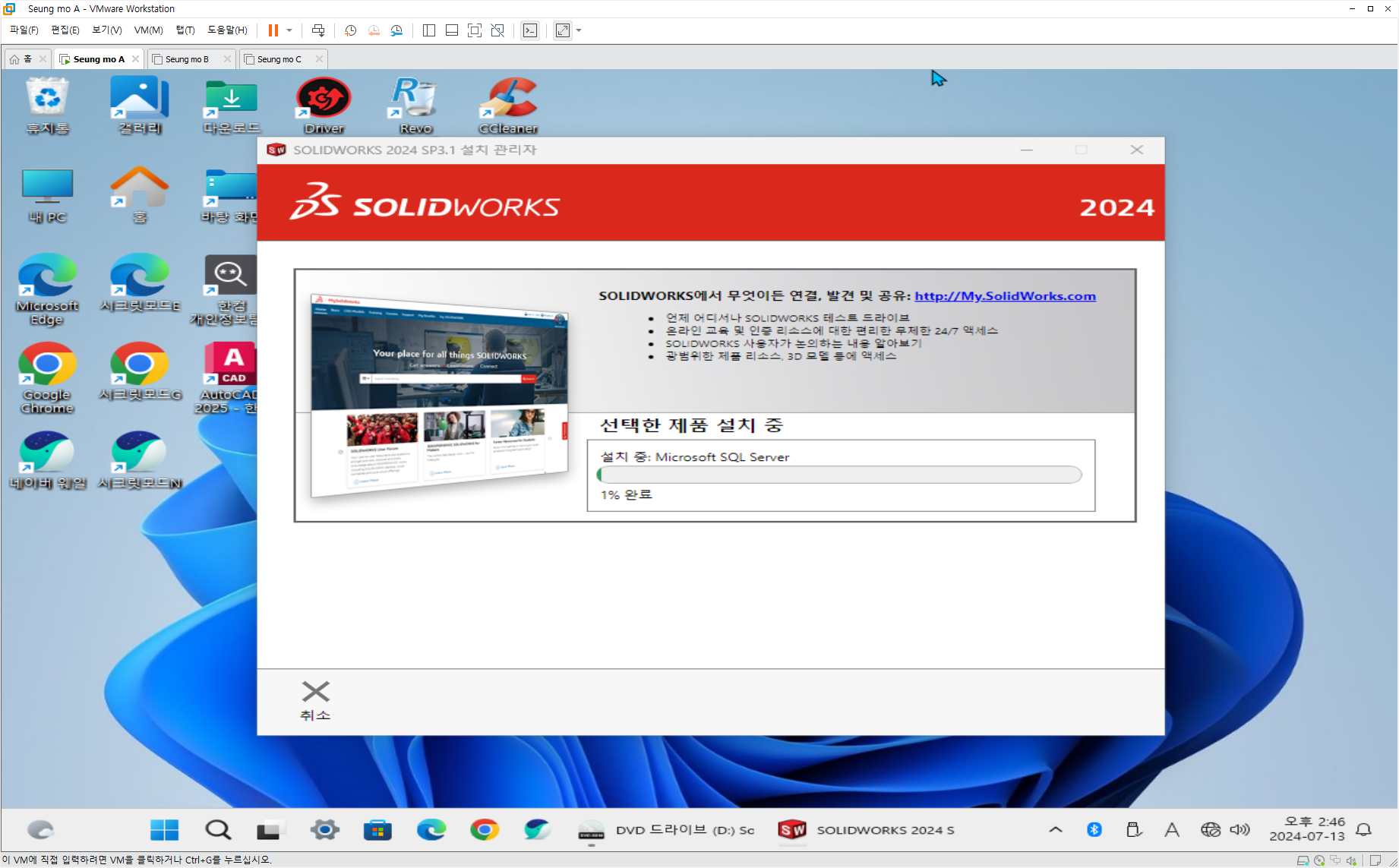Open My.SolidWorks.com link
This screenshot has height=868, width=1399.
coord(1005,296)
